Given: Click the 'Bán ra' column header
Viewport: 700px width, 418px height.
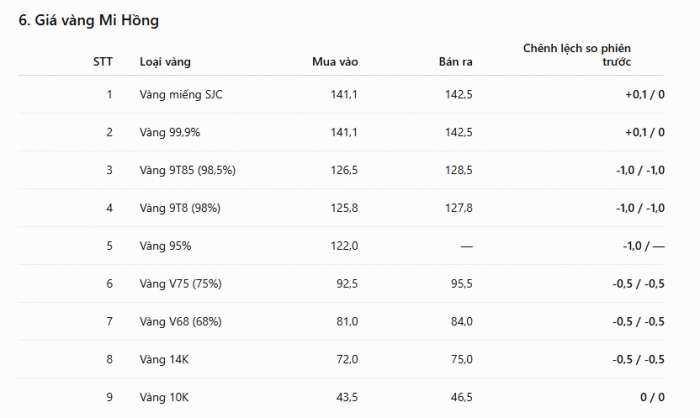Looking at the screenshot, I should 455,62.
